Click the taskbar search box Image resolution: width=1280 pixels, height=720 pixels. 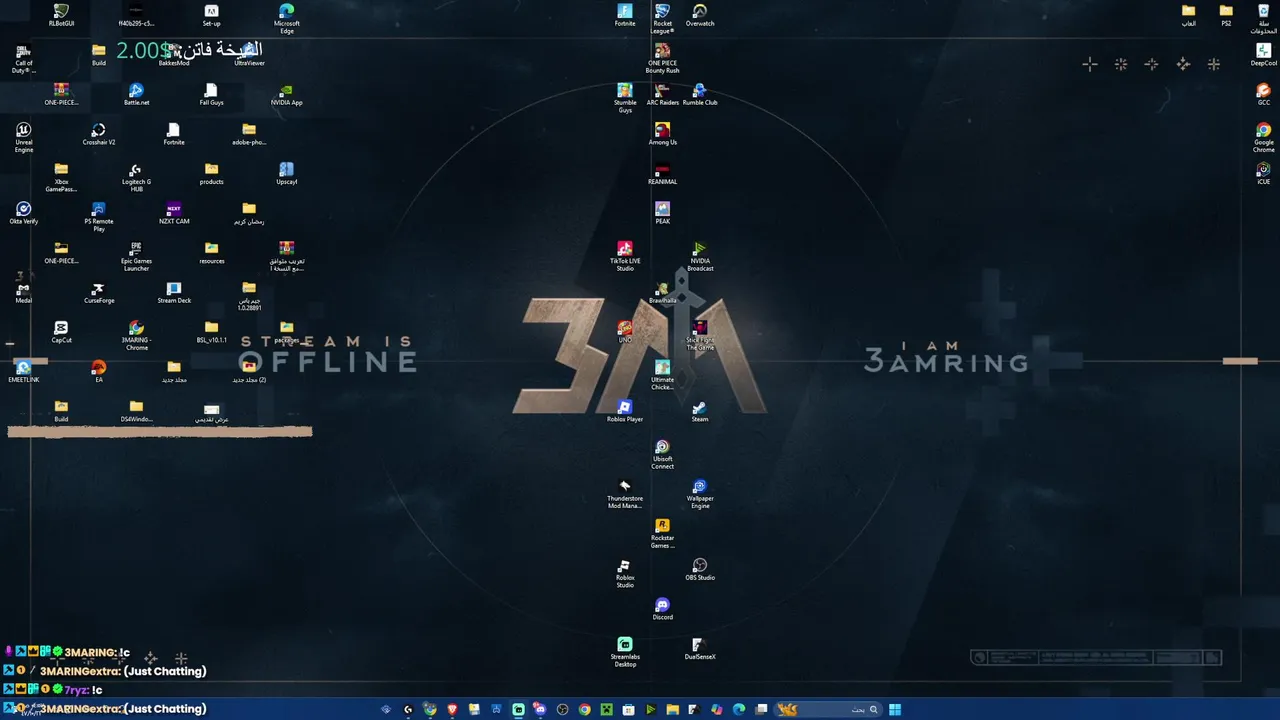829,710
